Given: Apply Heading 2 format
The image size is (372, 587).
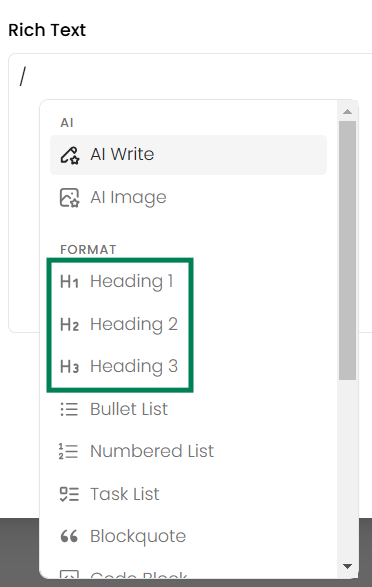Looking at the screenshot, I should tap(188, 324).
